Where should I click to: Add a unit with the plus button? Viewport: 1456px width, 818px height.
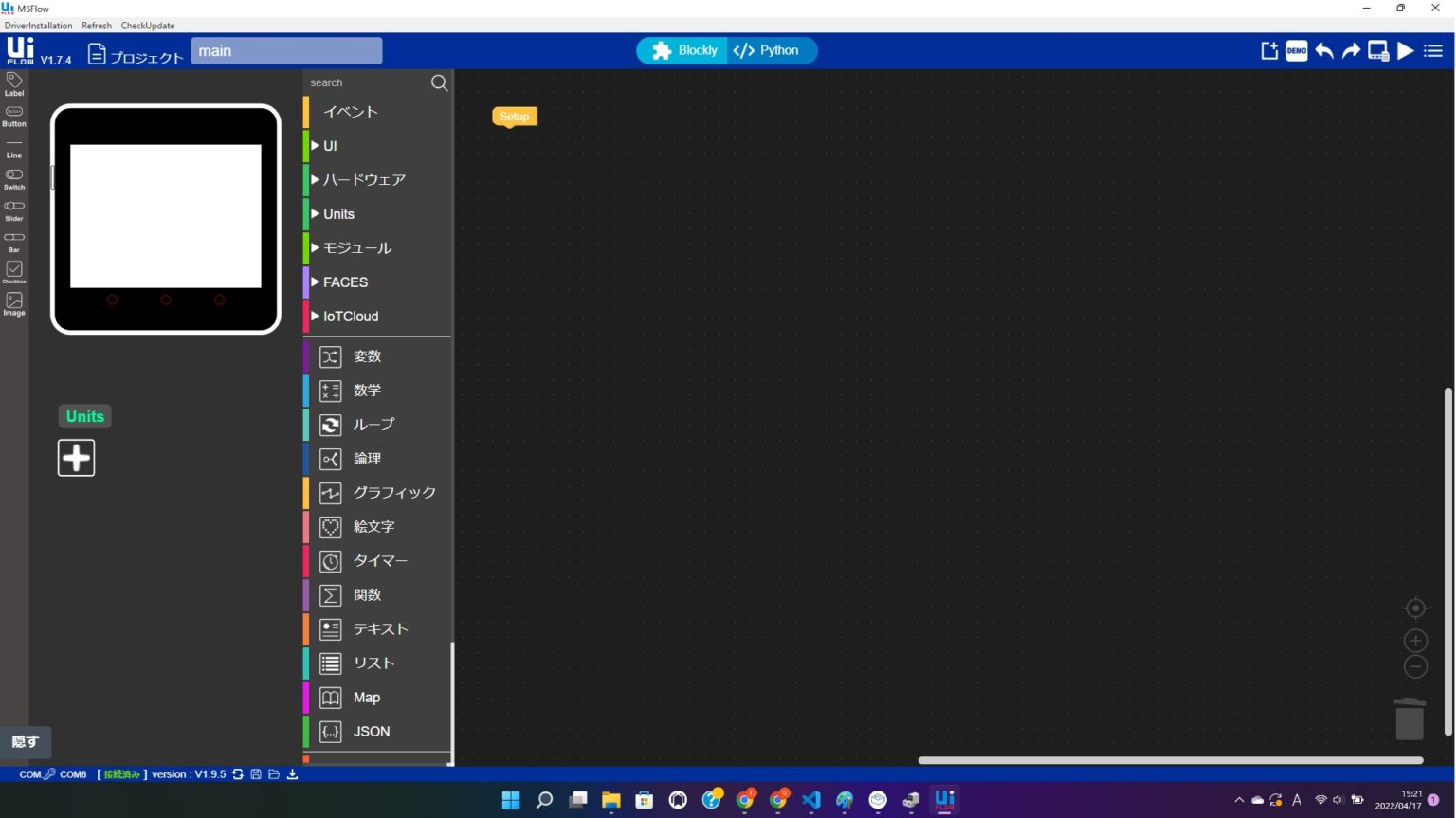pos(76,457)
